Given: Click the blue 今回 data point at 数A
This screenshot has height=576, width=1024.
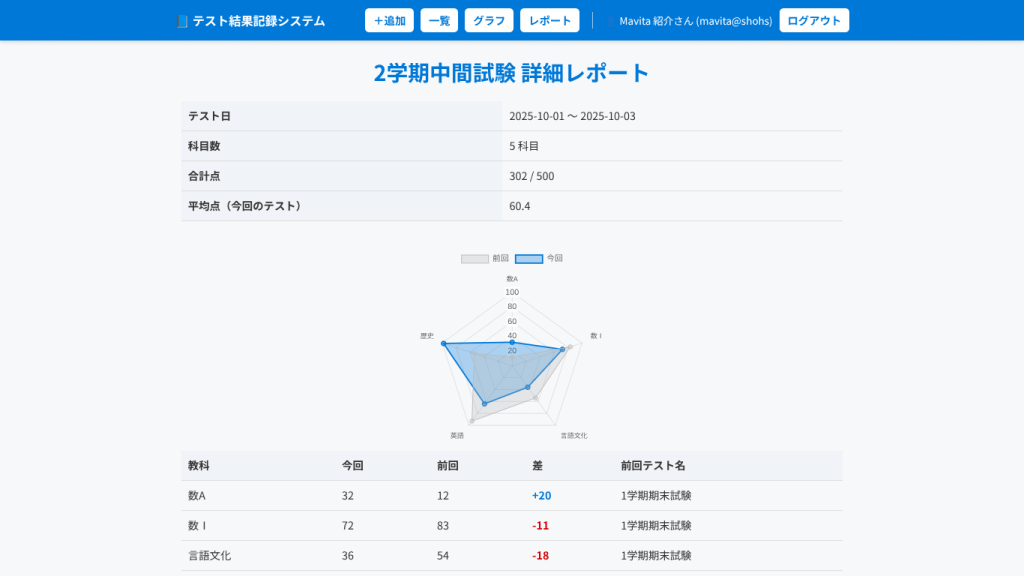Looking at the screenshot, I should (x=512, y=342).
